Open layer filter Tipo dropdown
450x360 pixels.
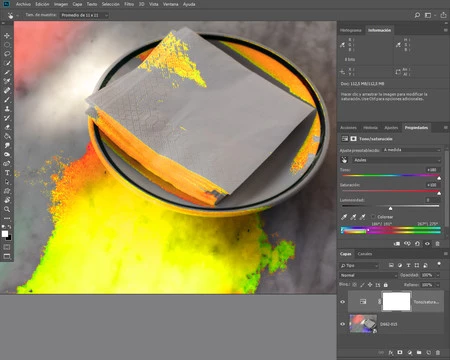[359, 265]
